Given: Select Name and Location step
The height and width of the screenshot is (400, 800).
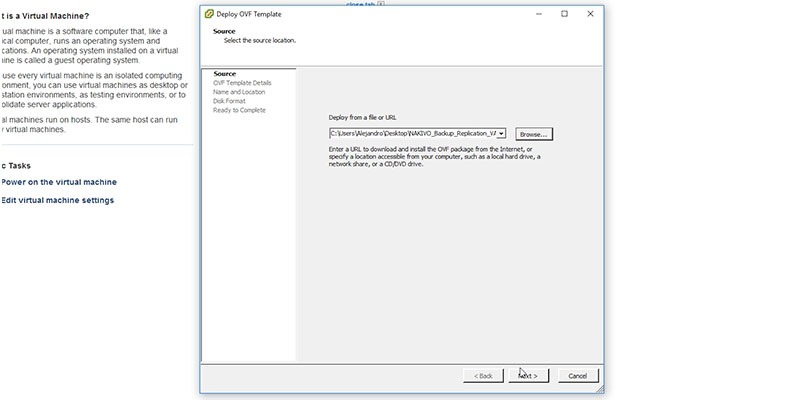Looking at the screenshot, I should pyautogui.click(x=239, y=92).
